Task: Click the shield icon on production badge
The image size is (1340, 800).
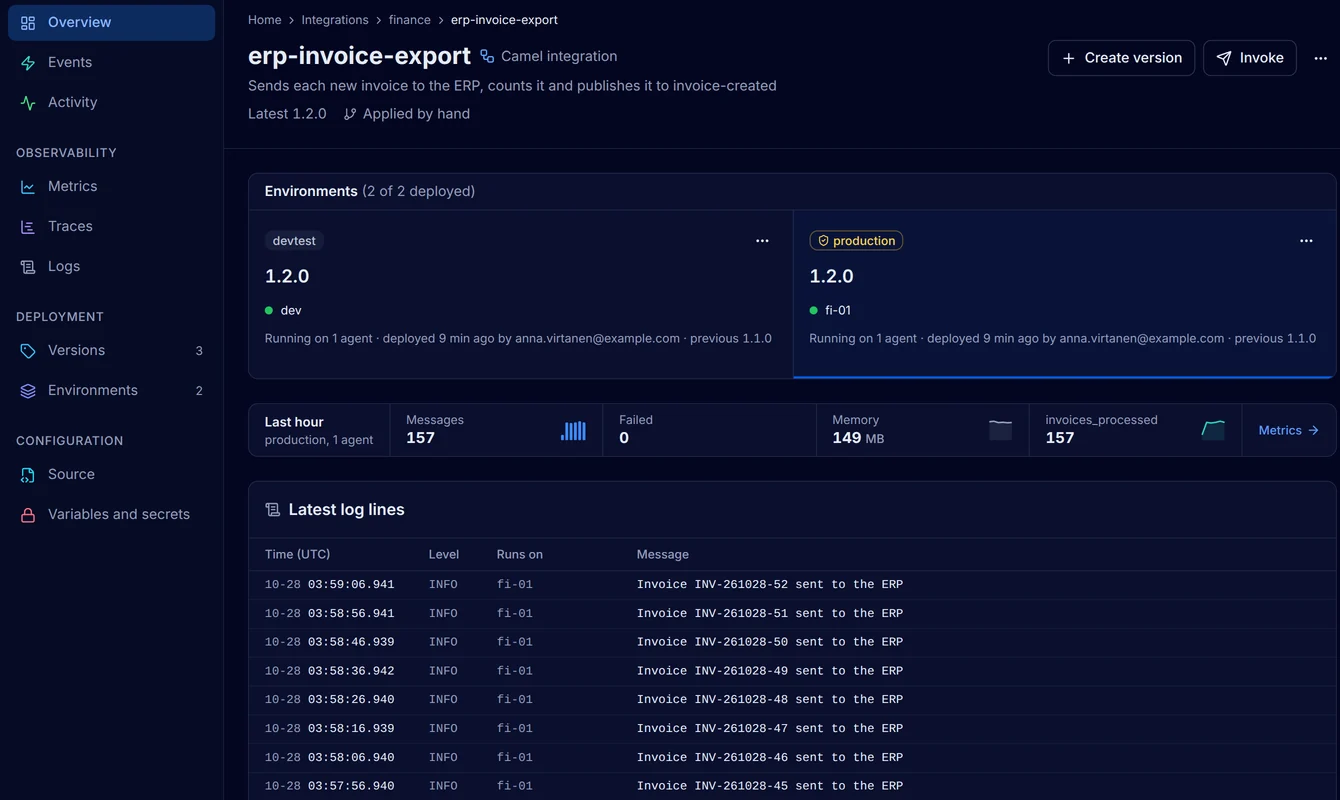Action: pyautogui.click(x=824, y=241)
